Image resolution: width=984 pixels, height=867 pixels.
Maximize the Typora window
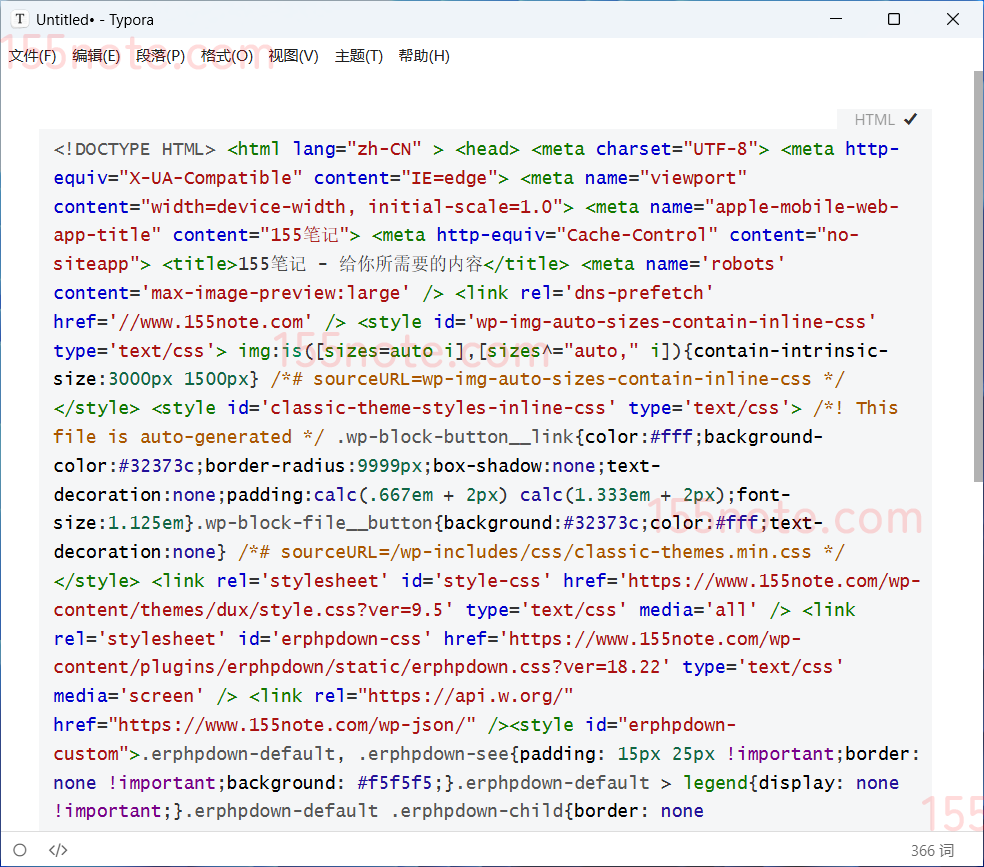click(894, 19)
